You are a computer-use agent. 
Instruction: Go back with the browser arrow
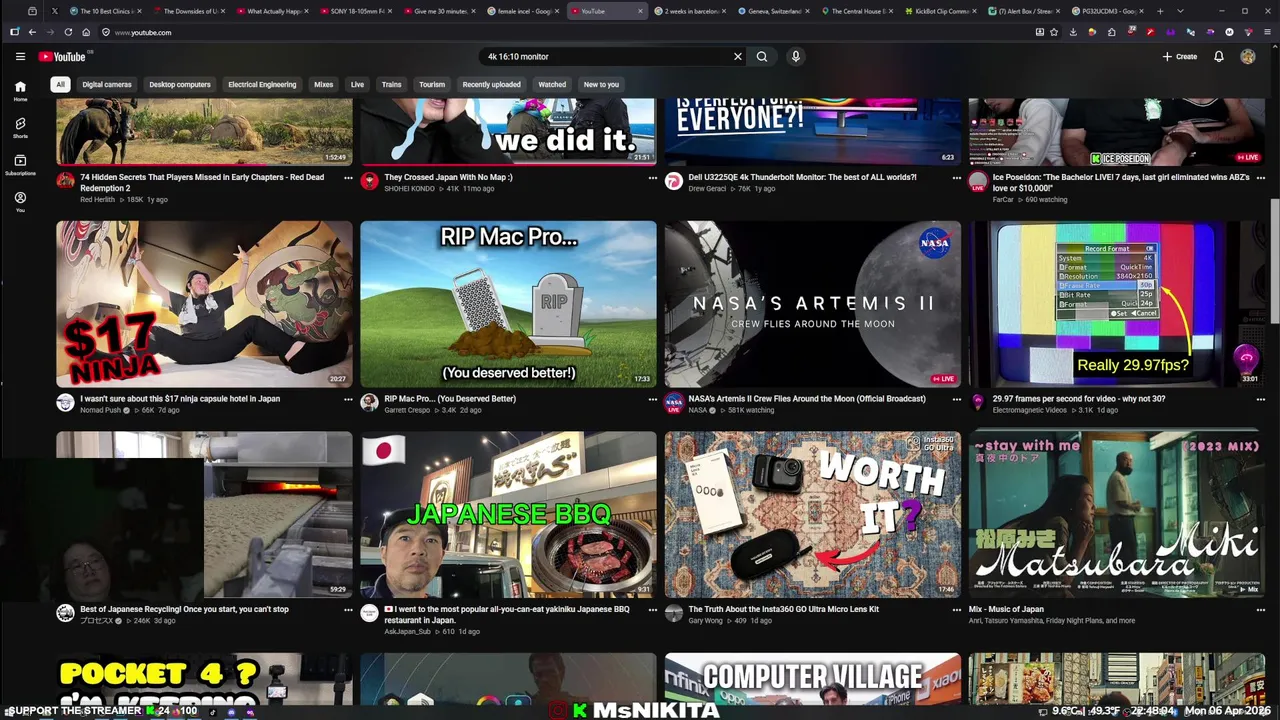tap(32, 32)
